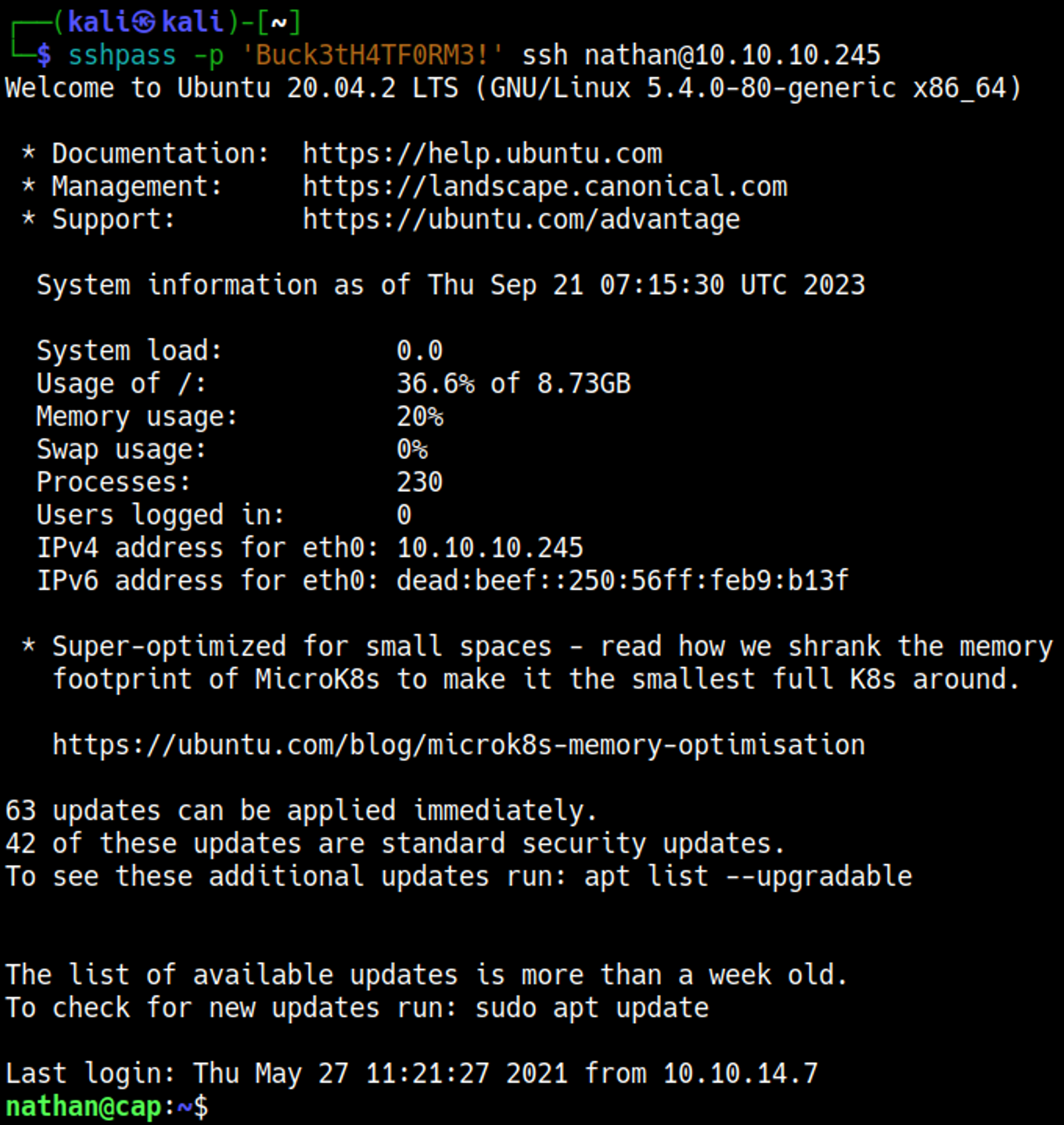Click the IPv6 address dead:beef::250:56ff:feb9:b13f
Viewport: 1064px width, 1125px height.
(x=622, y=581)
